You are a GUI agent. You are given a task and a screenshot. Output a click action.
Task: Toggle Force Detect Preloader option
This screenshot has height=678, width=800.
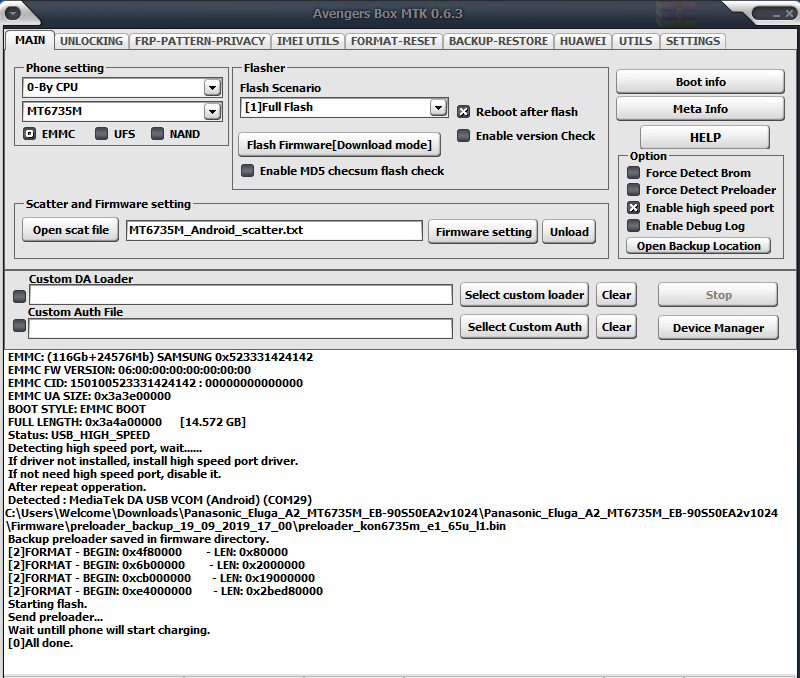pos(633,190)
